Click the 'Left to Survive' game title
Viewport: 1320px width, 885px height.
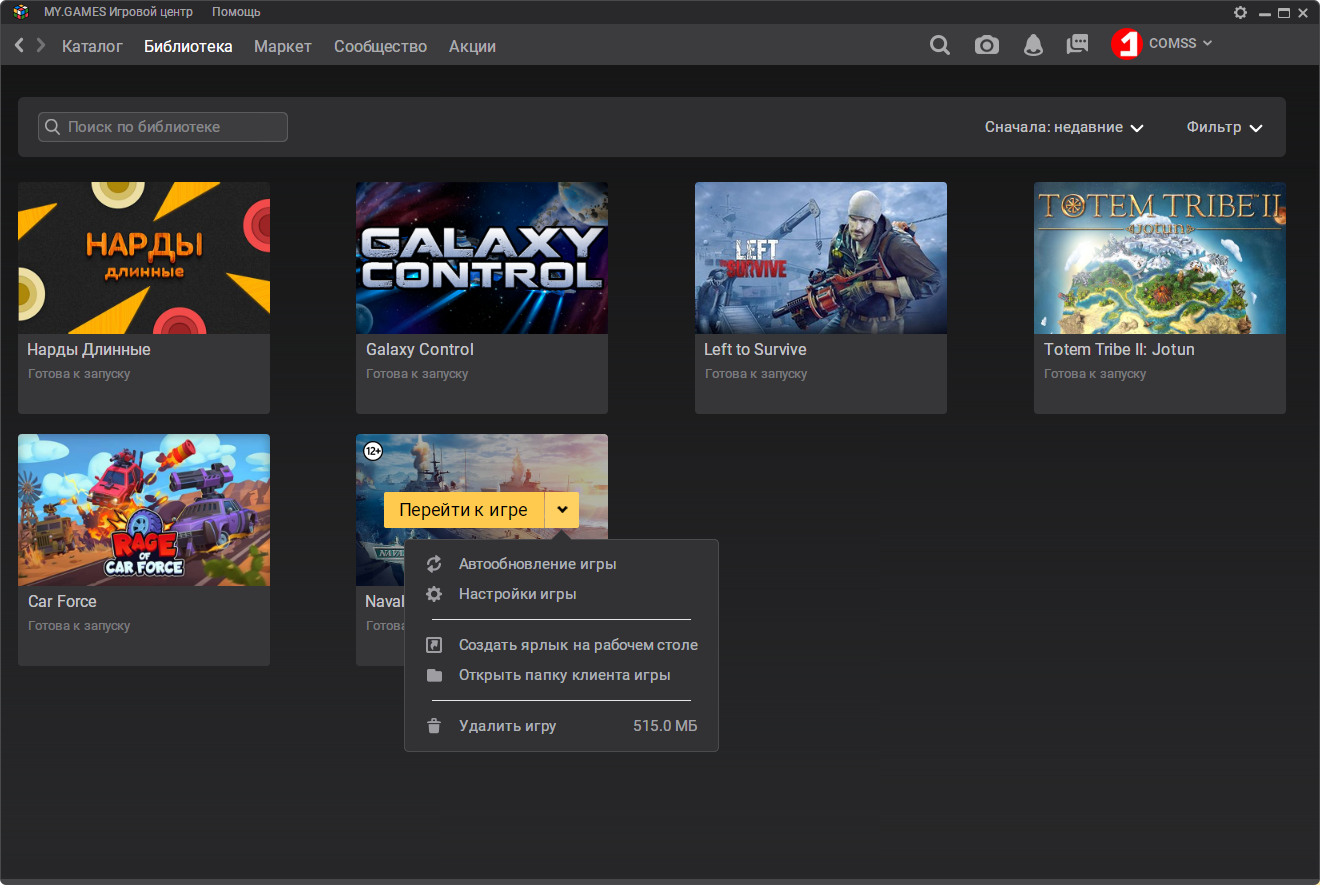pos(755,349)
